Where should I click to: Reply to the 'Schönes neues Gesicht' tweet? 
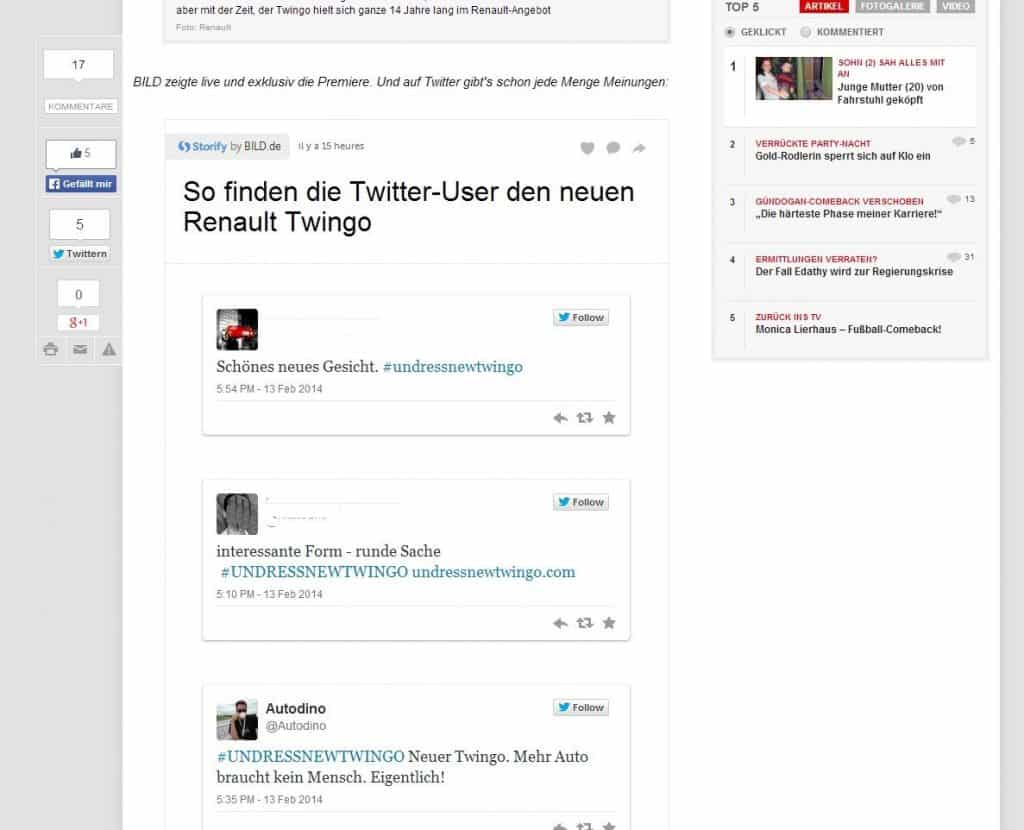coord(560,418)
